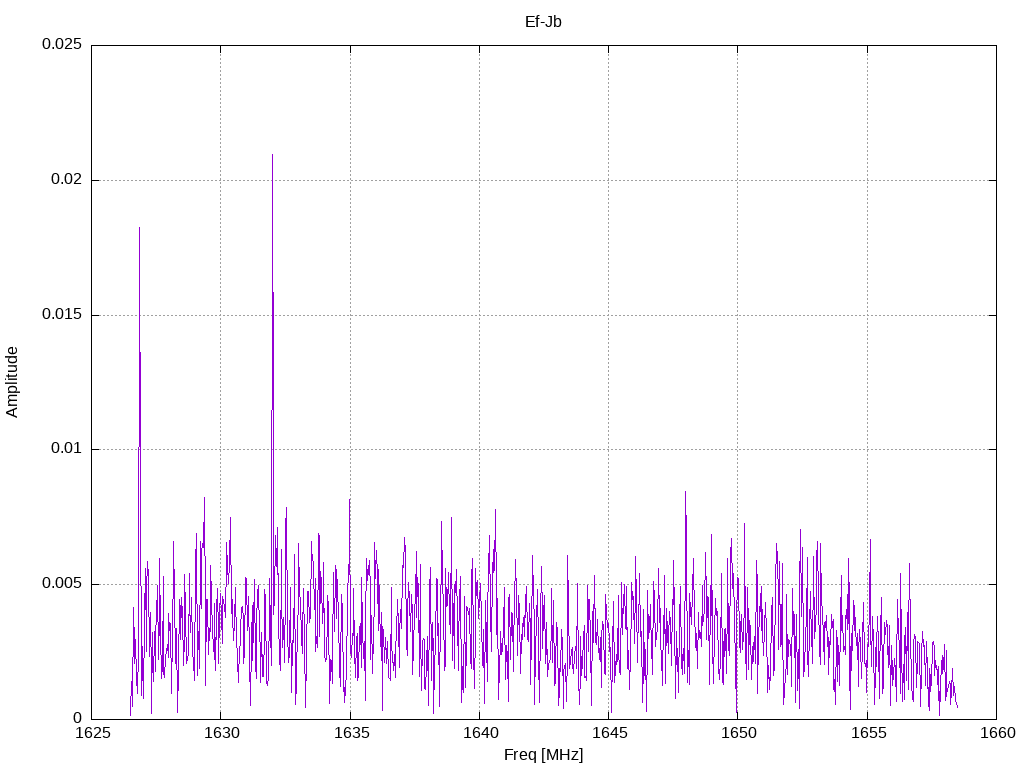Image resolution: width=1024 pixels, height=768 pixels.
Task: Click y-axis tick value 0.005
Action: coord(62,583)
